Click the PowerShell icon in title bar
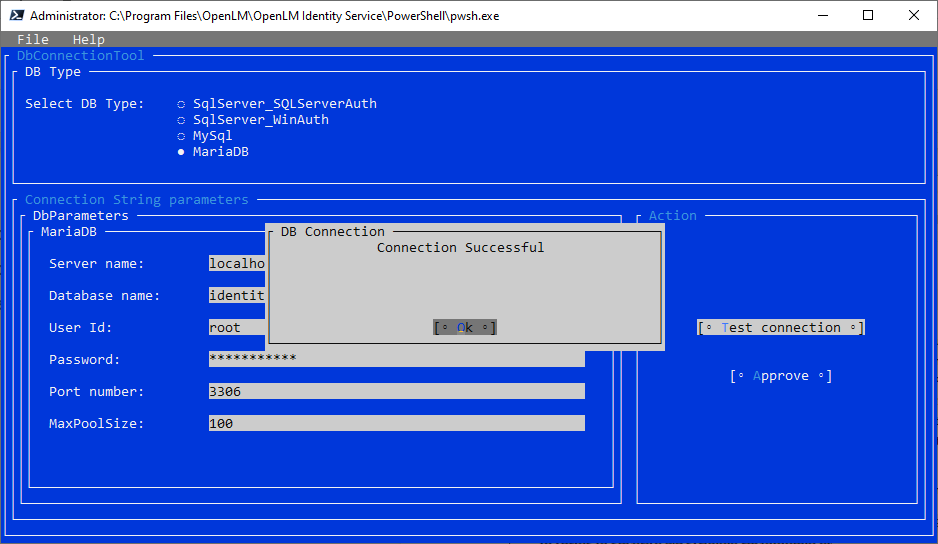This screenshot has width=938, height=544. pyautogui.click(x=17, y=16)
